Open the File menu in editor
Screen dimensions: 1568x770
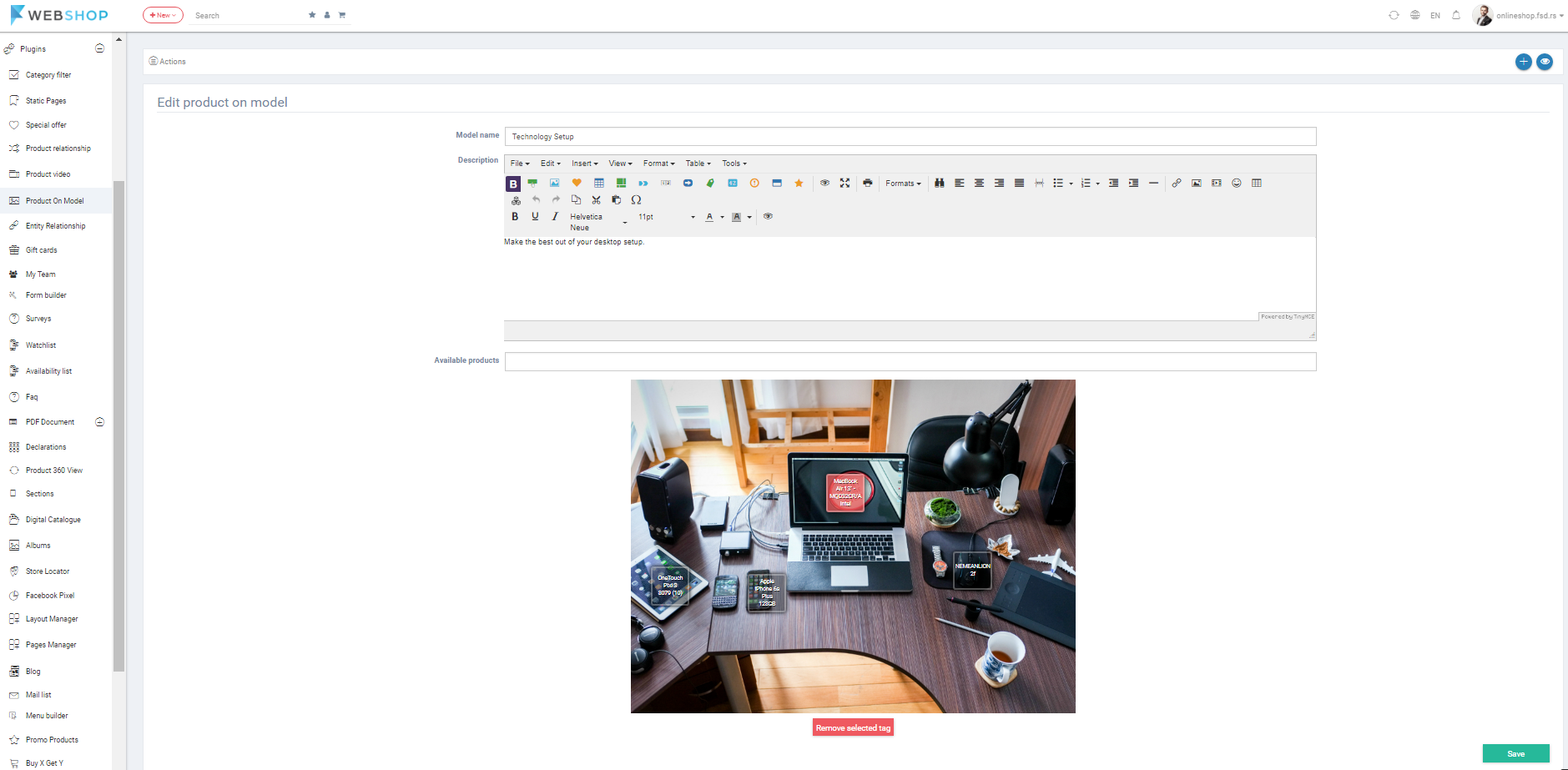pos(520,164)
